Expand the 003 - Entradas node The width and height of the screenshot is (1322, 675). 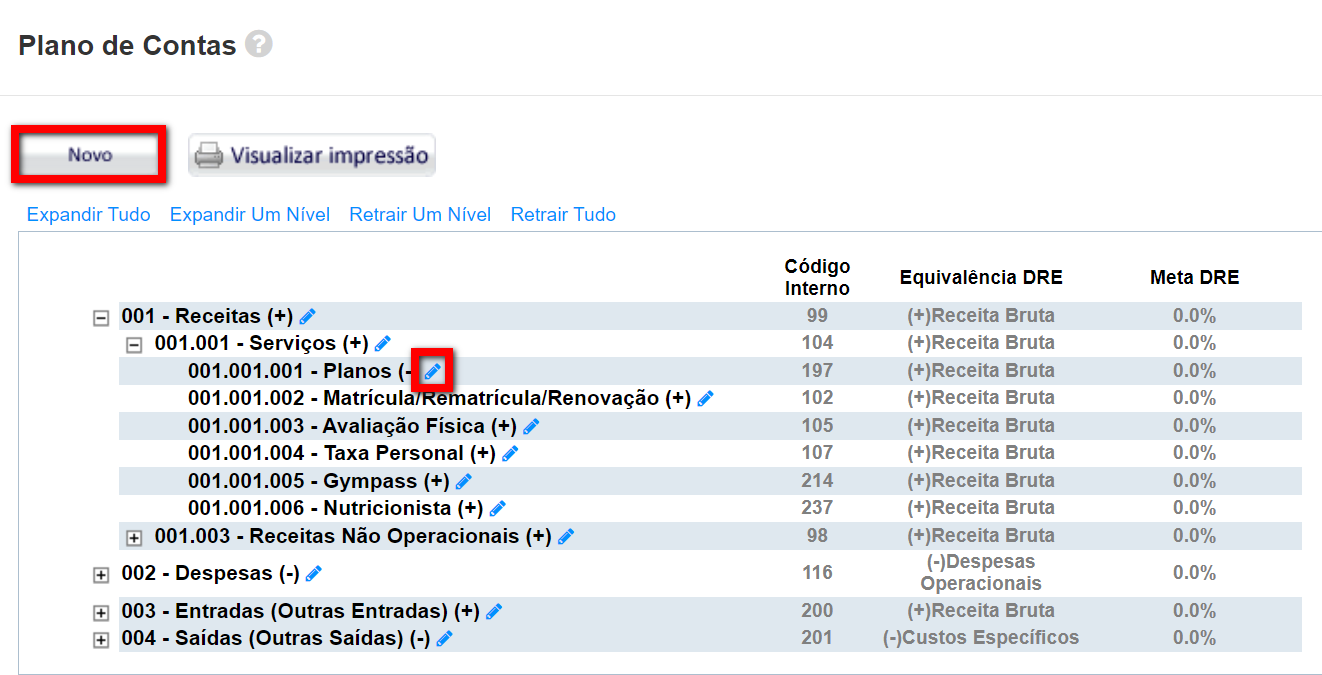100,613
